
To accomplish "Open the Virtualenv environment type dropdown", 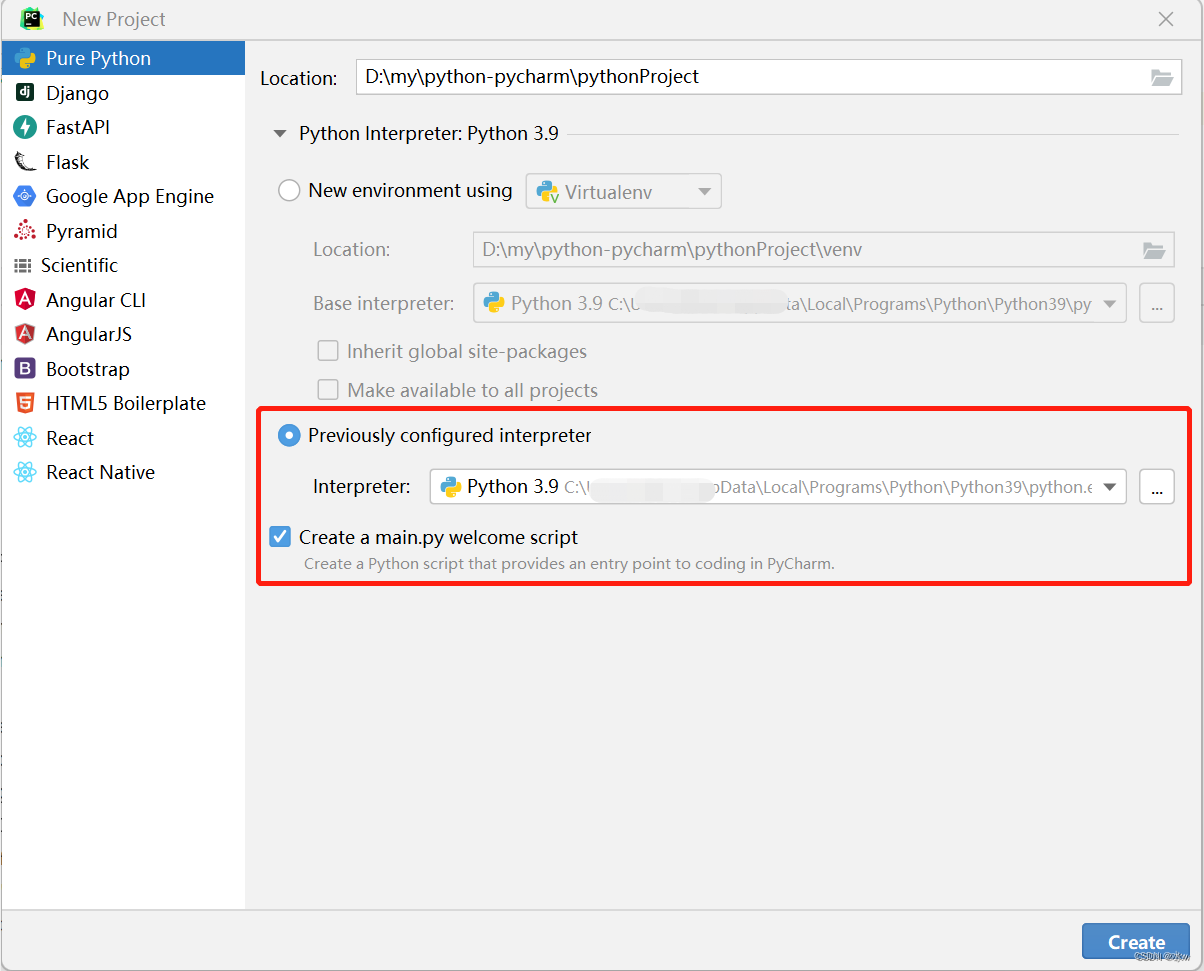I will [x=624, y=191].
